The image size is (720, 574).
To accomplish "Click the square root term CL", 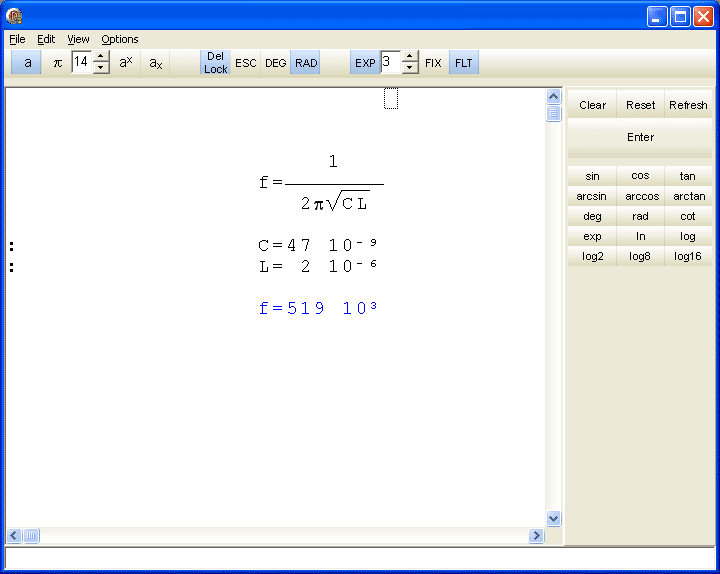I will pos(350,202).
